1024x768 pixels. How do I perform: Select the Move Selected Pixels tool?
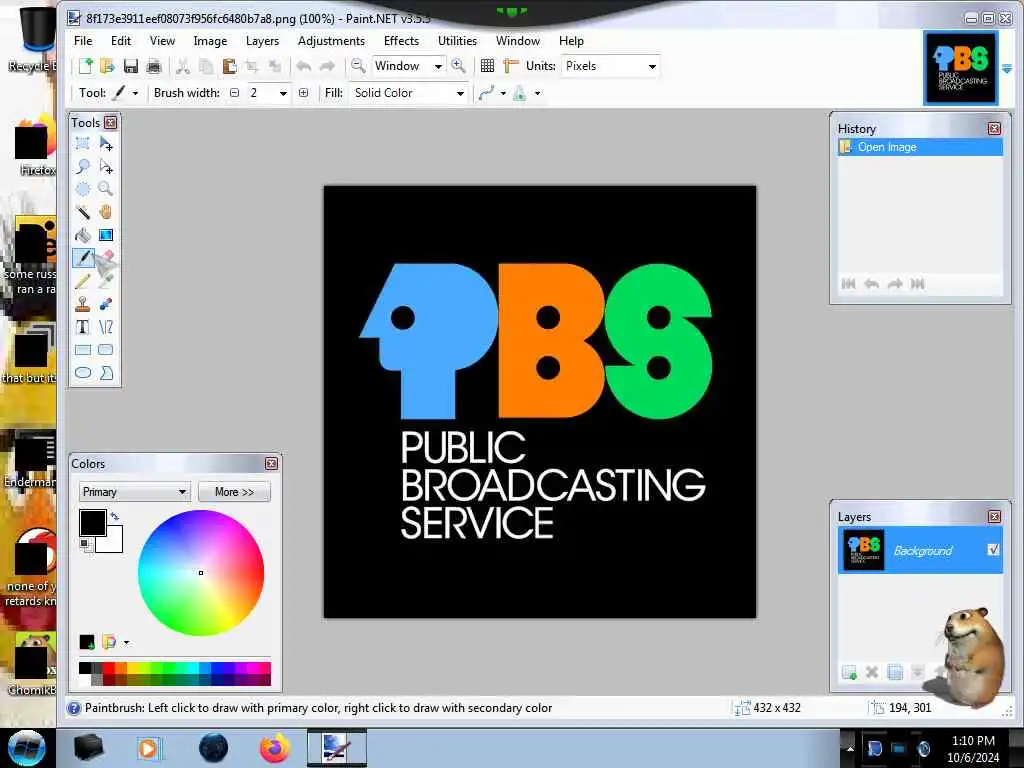(x=106, y=143)
